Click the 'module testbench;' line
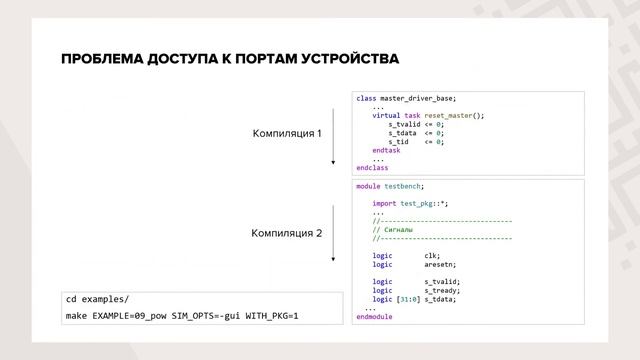Image resolution: width=640 pixels, height=360 pixels. pyautogui.click(x=390, y=186)
